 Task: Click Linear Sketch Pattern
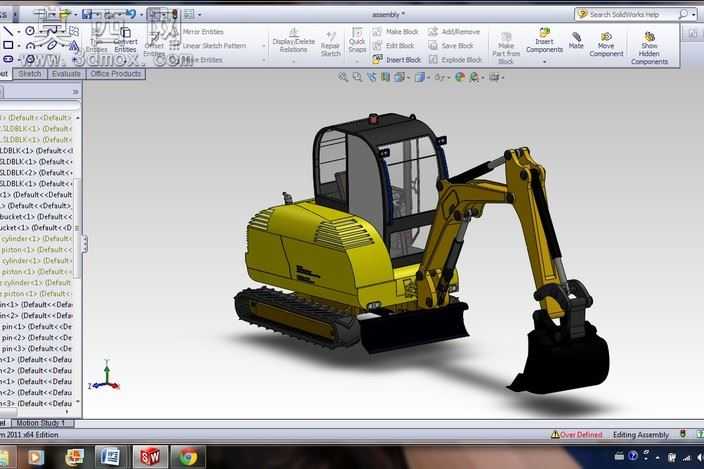click(x=208, y=46)
